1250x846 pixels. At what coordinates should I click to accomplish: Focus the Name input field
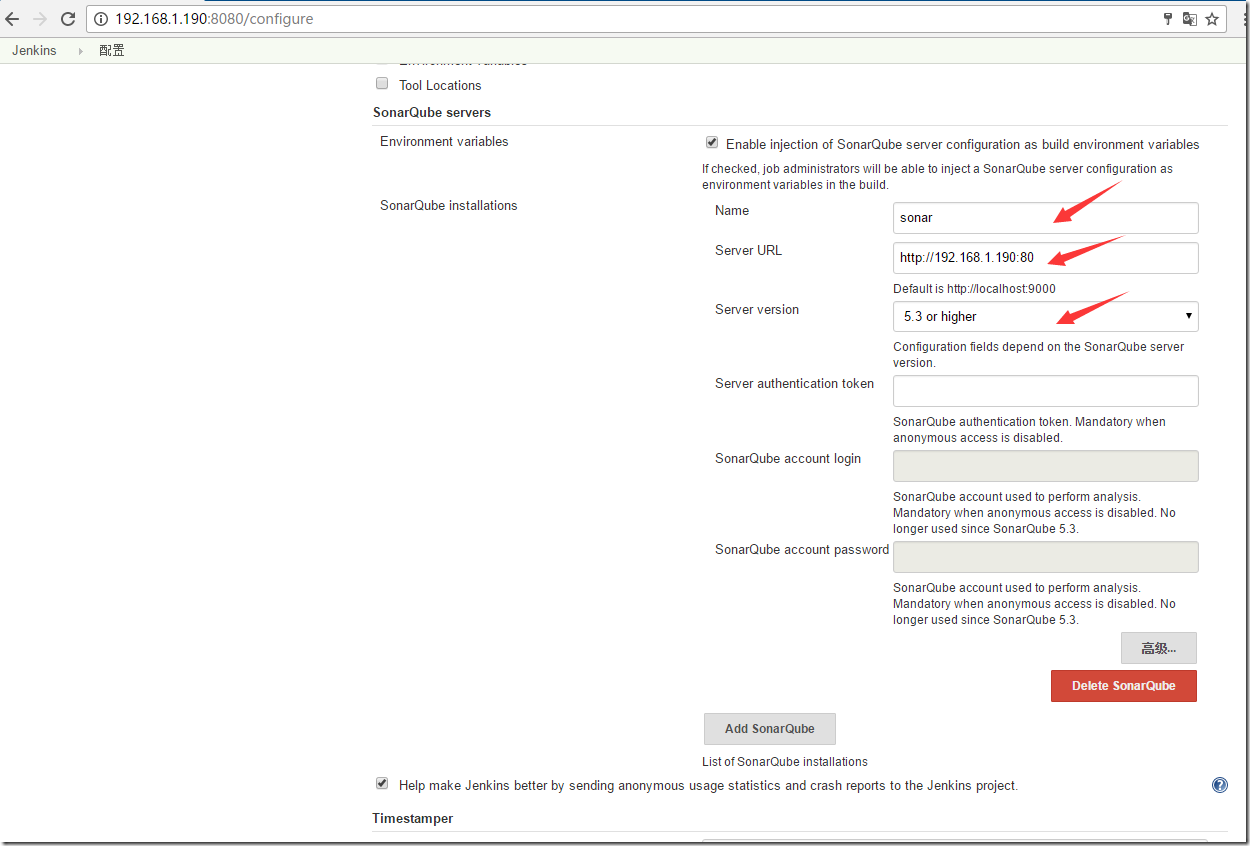click(x=1045, y=217)
